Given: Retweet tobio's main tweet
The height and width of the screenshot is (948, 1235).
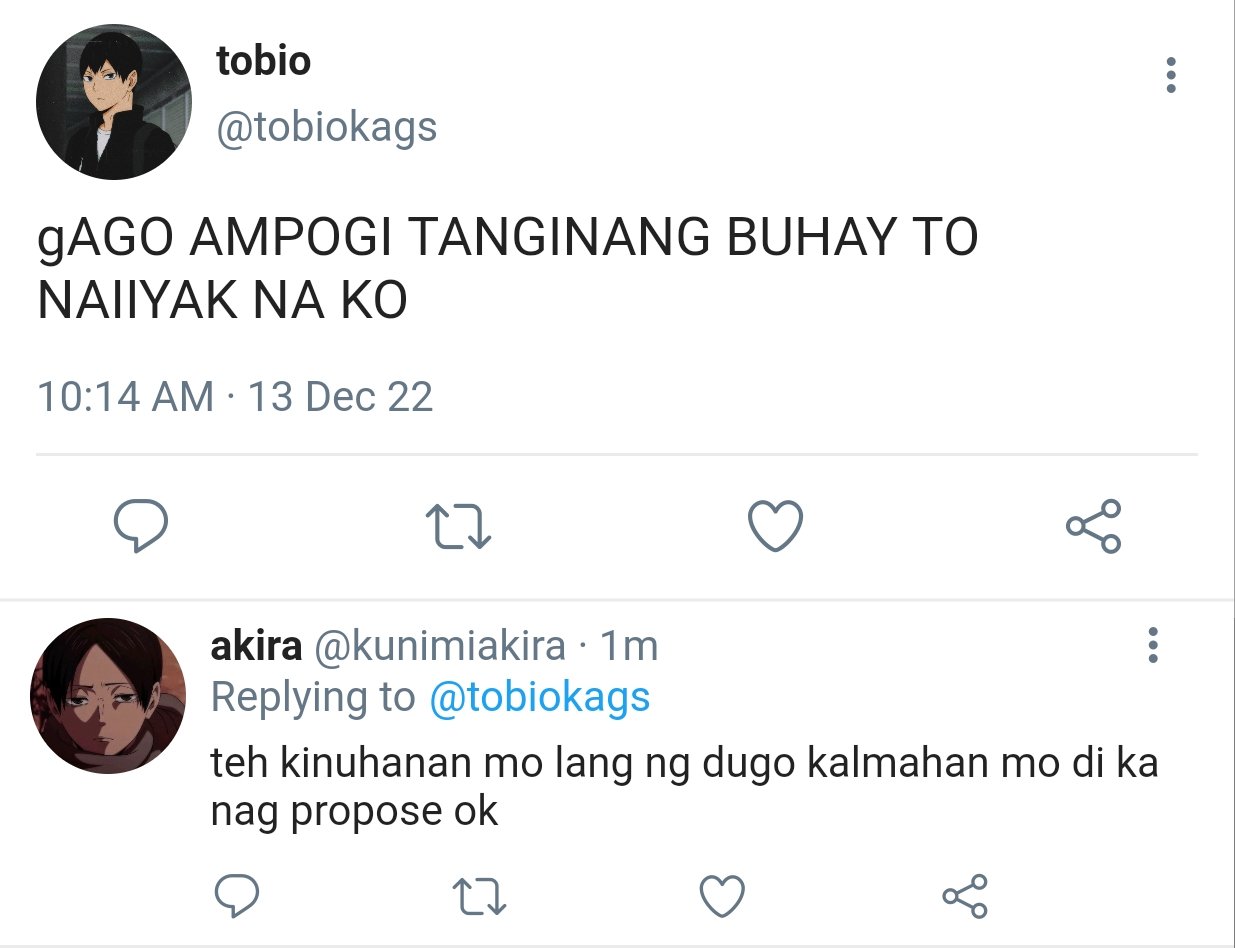Looking at the screenshot, I should [x=458, y=526].
